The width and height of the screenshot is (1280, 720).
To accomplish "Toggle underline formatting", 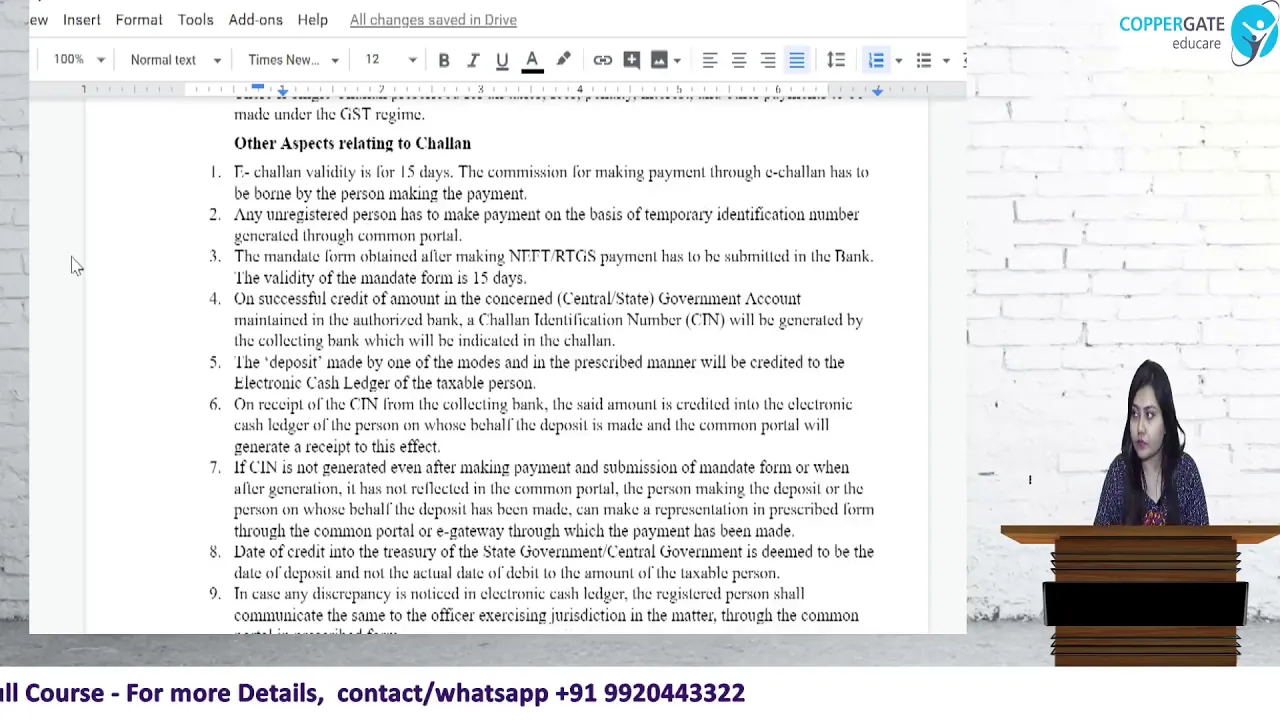I will pos(502,60).
